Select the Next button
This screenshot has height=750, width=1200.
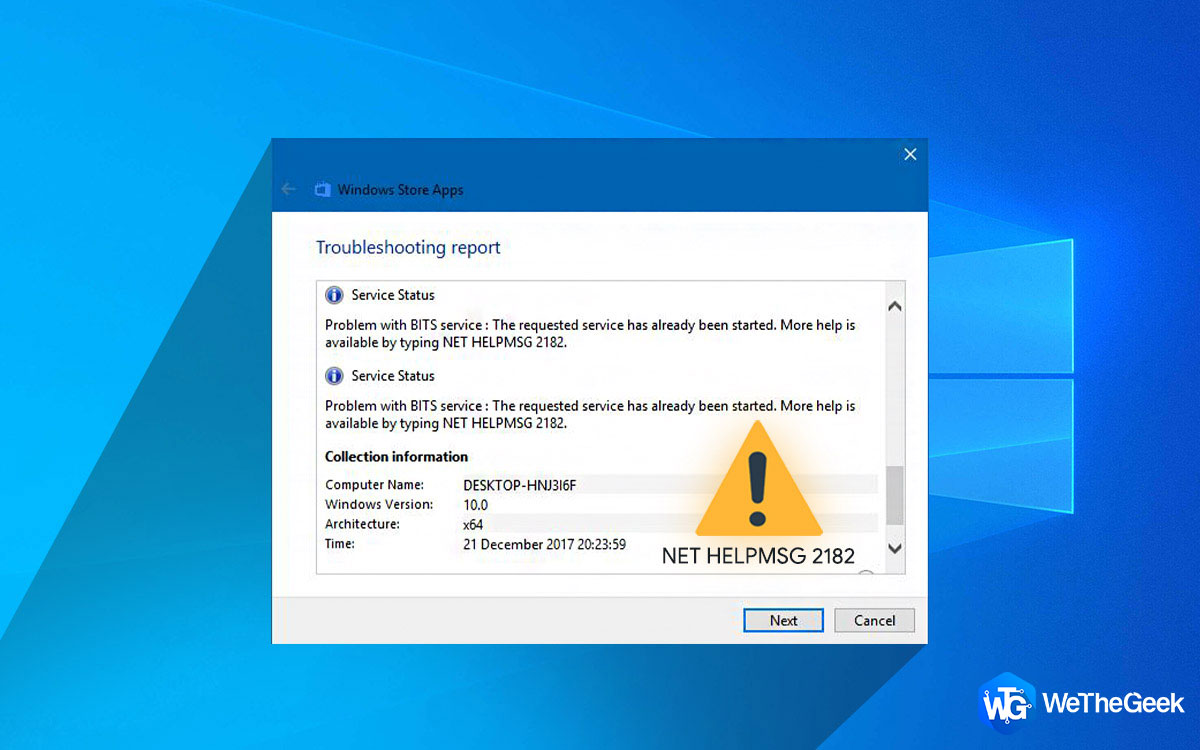[x=783, y=620]
